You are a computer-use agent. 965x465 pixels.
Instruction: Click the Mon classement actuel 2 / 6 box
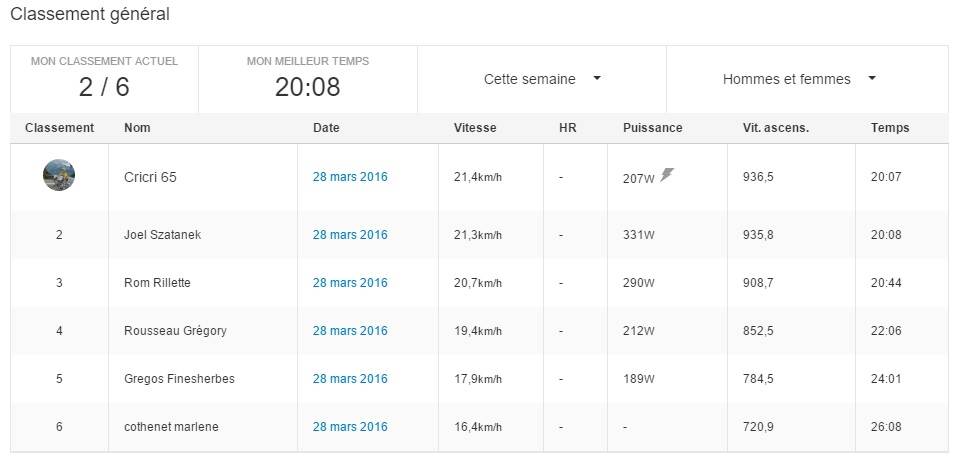[x=104, y=78]
